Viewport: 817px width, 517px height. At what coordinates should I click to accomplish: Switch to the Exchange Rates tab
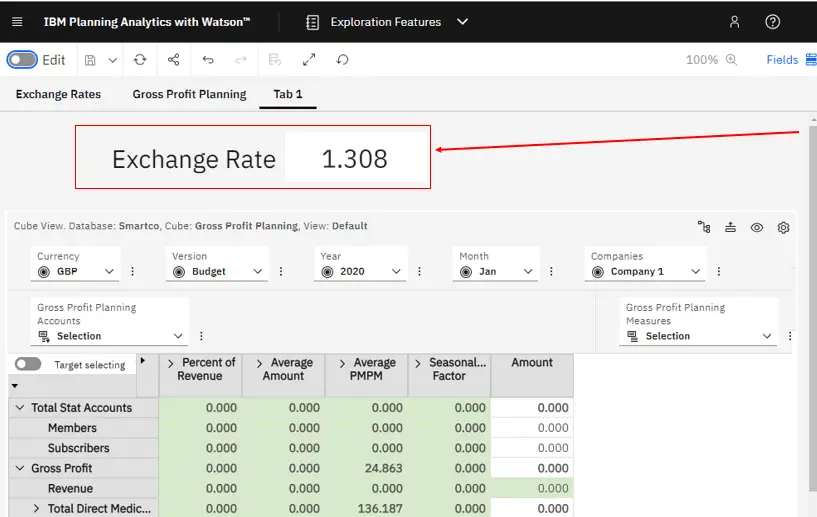click(58, 94)
